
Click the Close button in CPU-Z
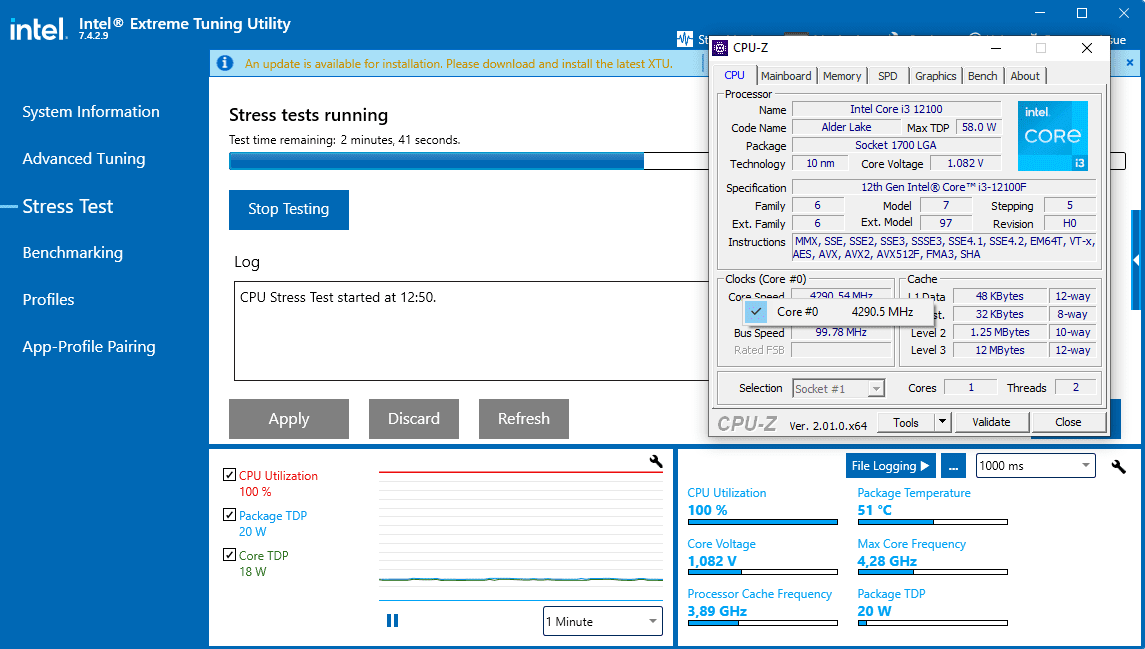click(1068, 422)
